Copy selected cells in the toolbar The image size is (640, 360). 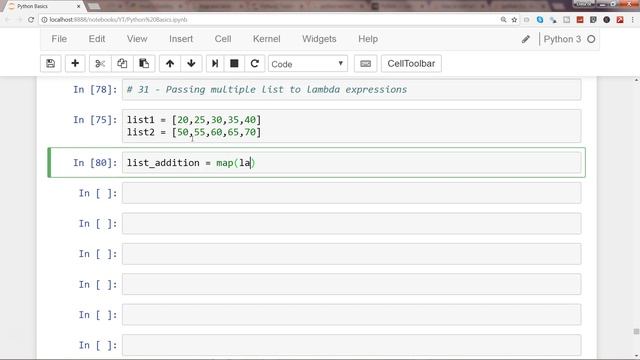(x=122, y=64)
